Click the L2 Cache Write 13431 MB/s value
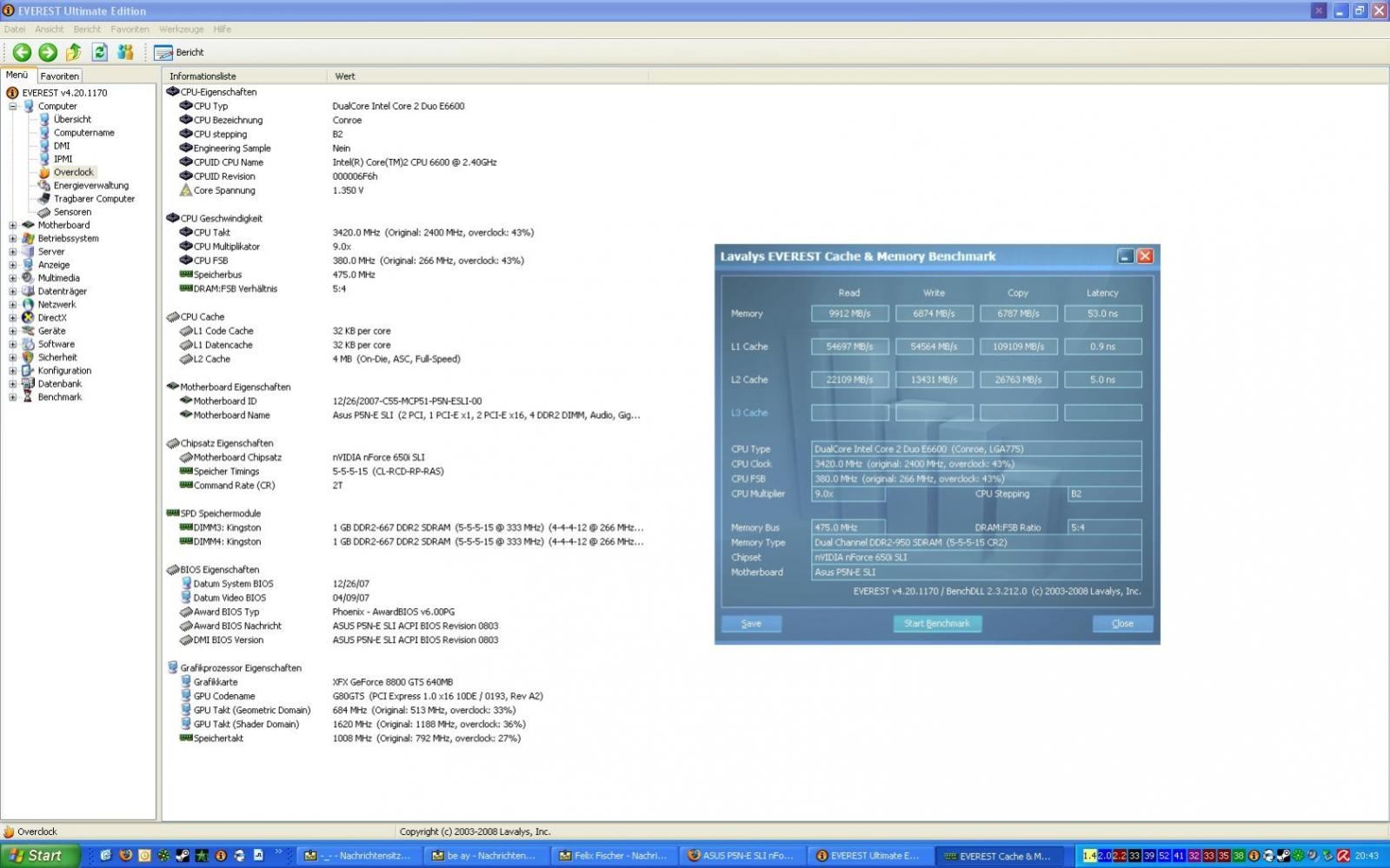Image resolution: width=1390 pixels, height=868 pixels. (934, 380)
